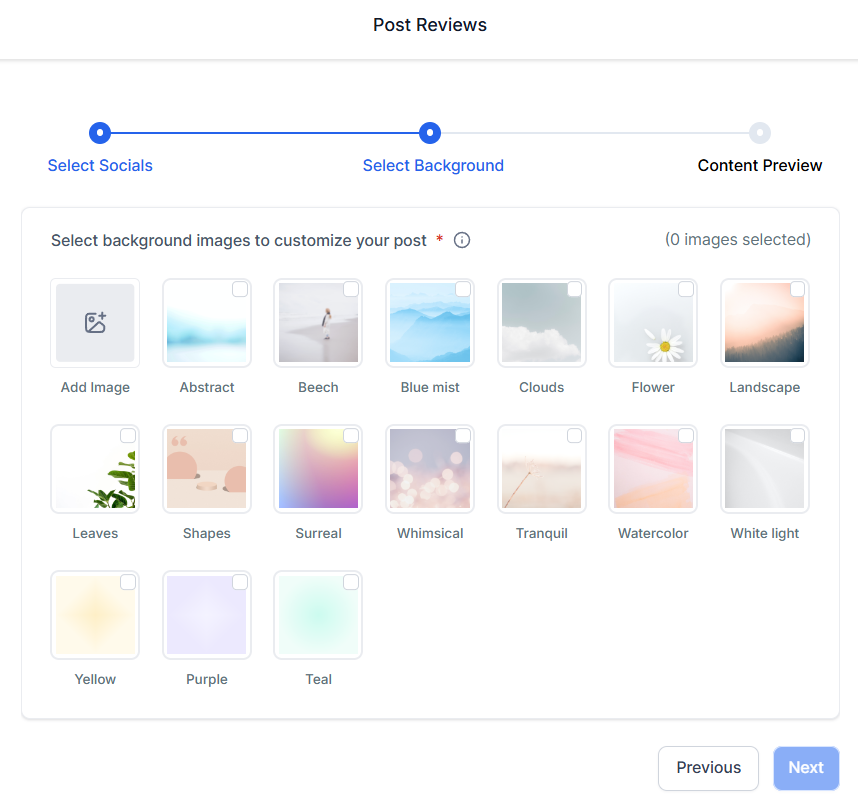Select the Blue mist thumbnail

click(430, 323)
